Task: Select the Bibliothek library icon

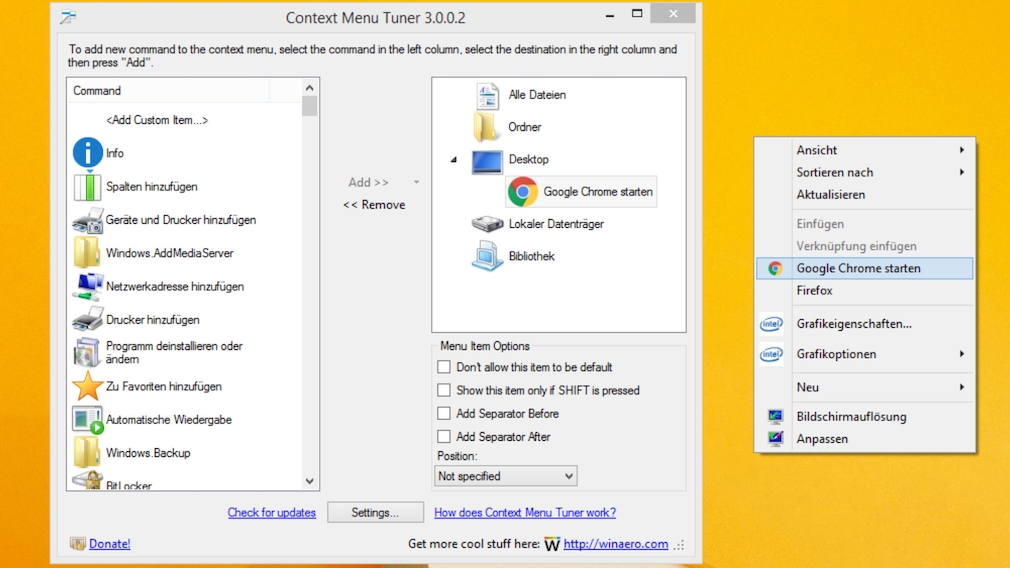Action: pyautogui.click(x=487, y=257)
